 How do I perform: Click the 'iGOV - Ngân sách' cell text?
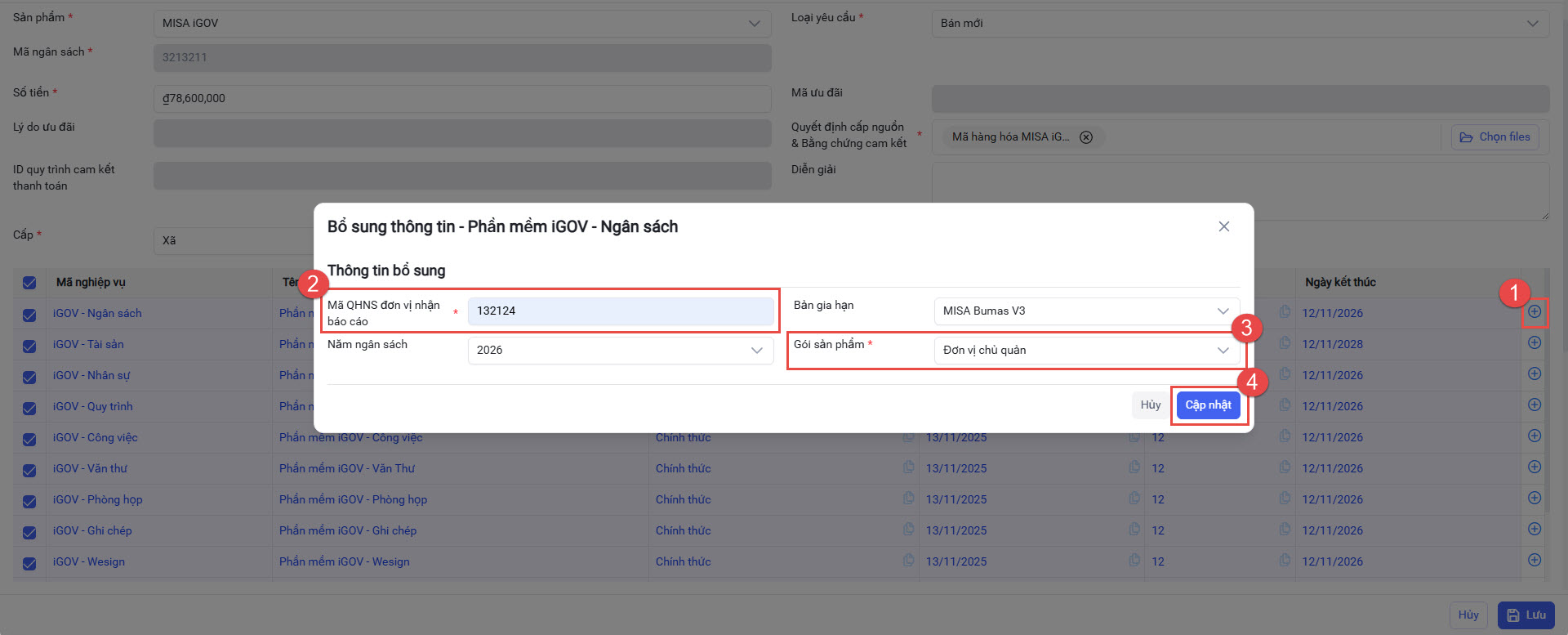pos(97,313)
